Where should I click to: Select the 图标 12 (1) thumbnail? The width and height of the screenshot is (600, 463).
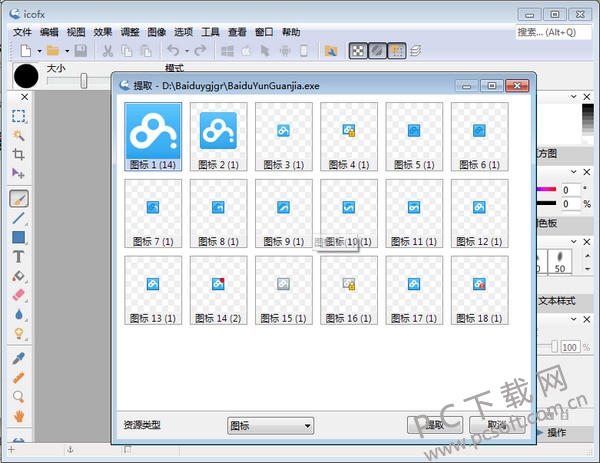pos(479,213)
